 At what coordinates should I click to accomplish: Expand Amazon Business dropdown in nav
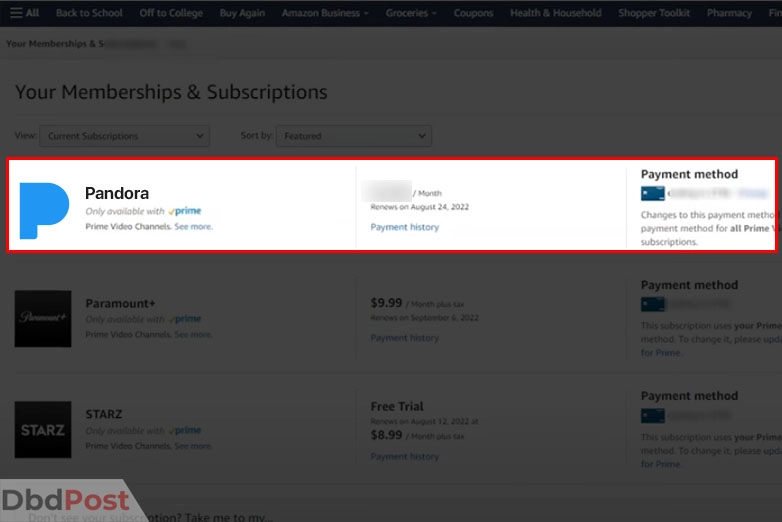point(325,13)
